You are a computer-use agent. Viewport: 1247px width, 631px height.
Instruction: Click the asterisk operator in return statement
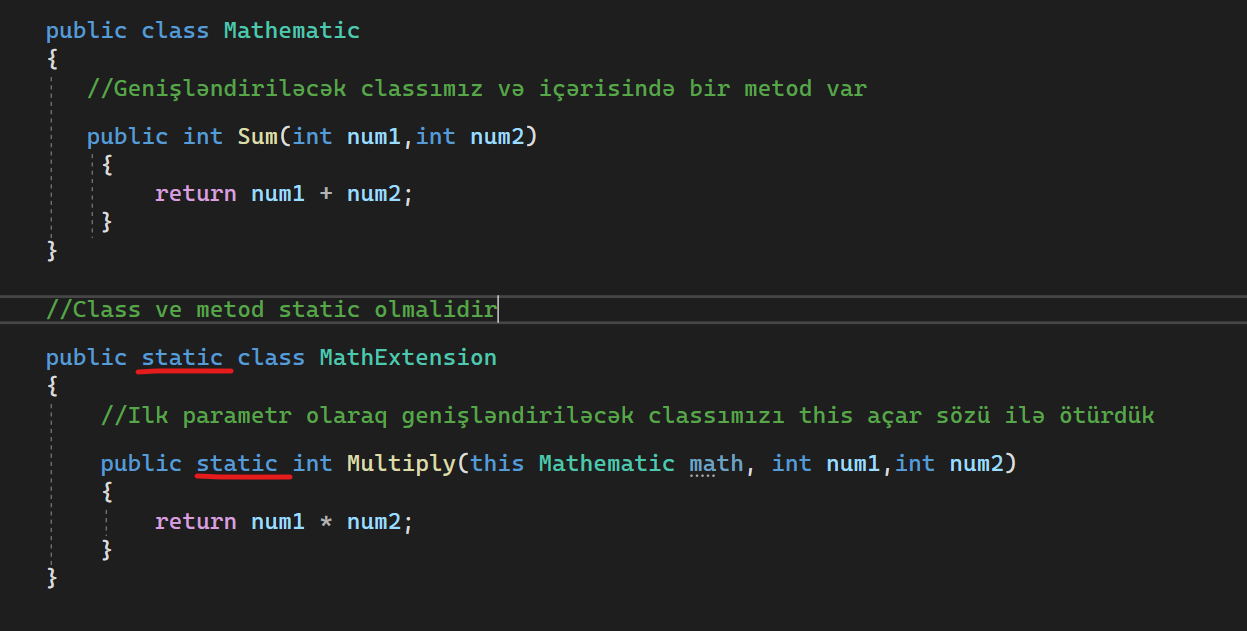pyautogui.click(x=326, y=521)
